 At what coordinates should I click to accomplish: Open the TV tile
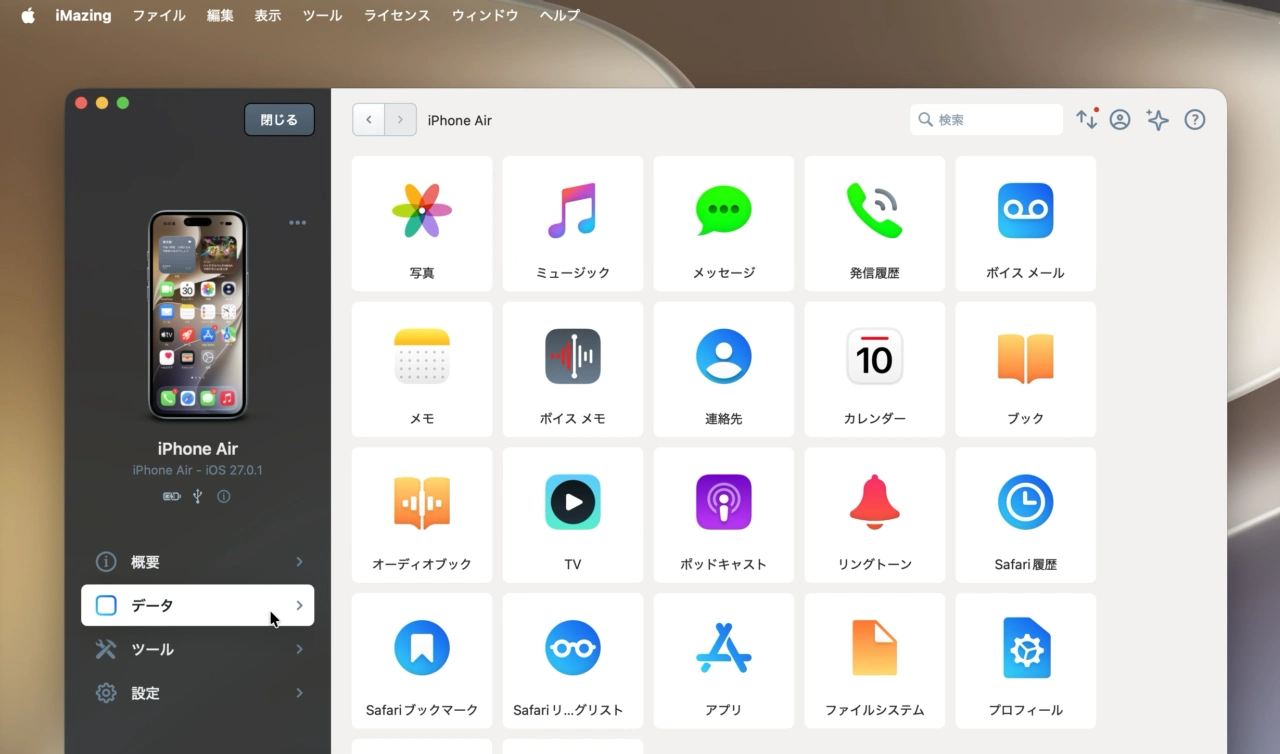(572, 515)
